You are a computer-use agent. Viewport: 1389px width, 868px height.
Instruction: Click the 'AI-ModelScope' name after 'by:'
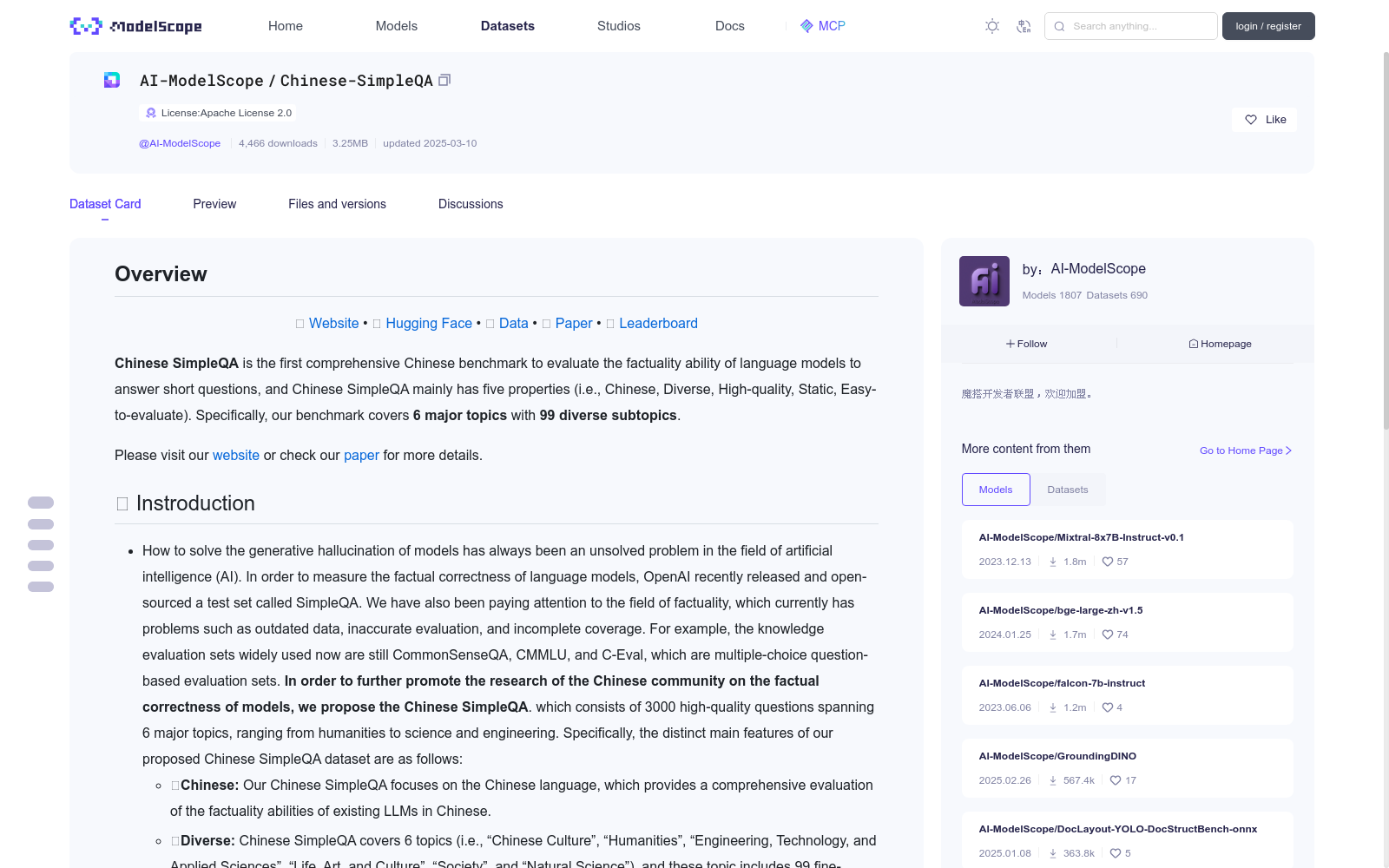pyautogui.click(x=1098, y=269)
